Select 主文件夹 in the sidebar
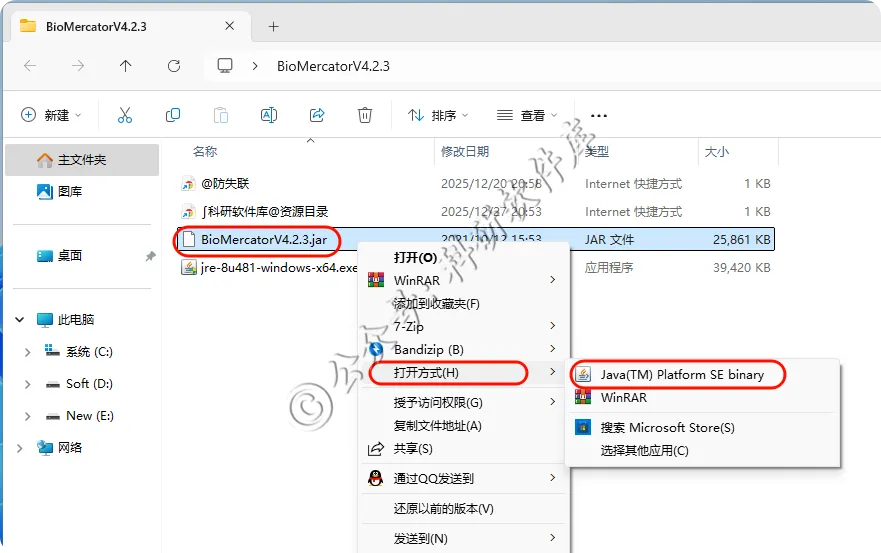881x553 pixels. (x=82, y=160)
